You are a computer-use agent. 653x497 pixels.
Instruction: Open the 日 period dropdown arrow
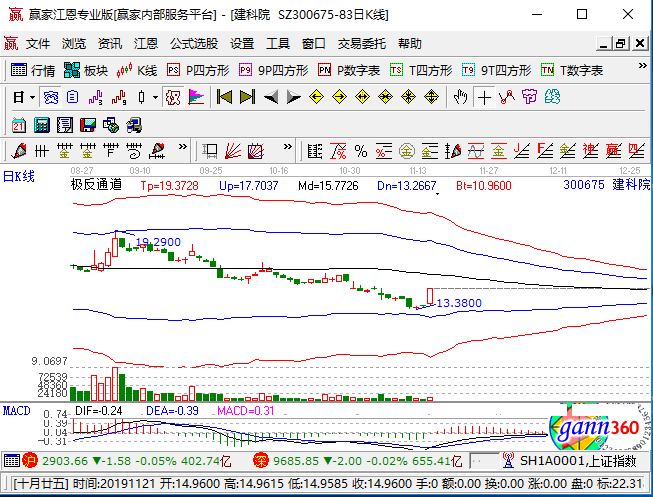pyautogui.click(x=32, y=98)
